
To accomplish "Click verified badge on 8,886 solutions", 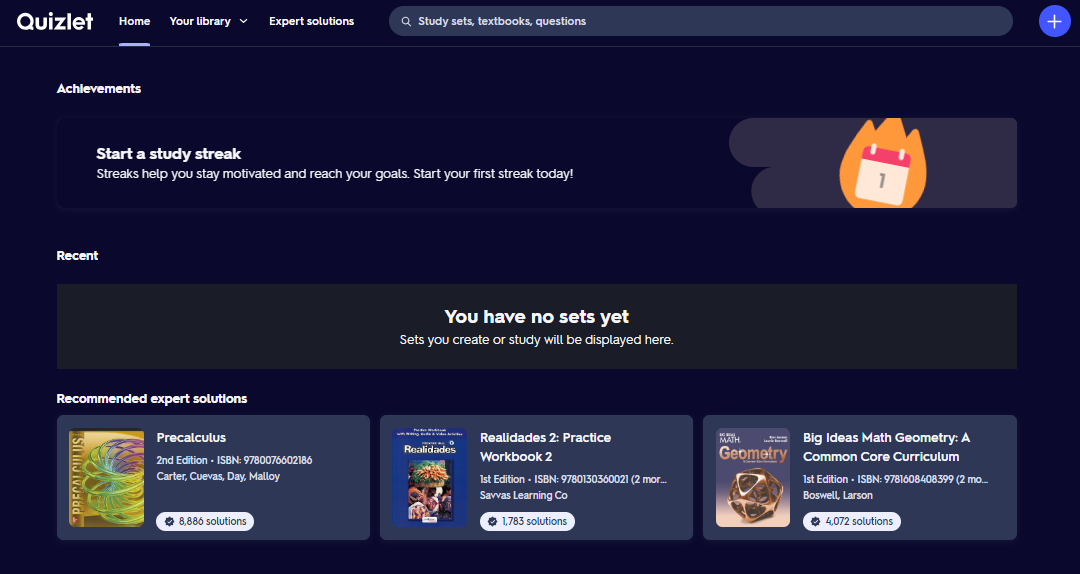I will pos(169,522).
